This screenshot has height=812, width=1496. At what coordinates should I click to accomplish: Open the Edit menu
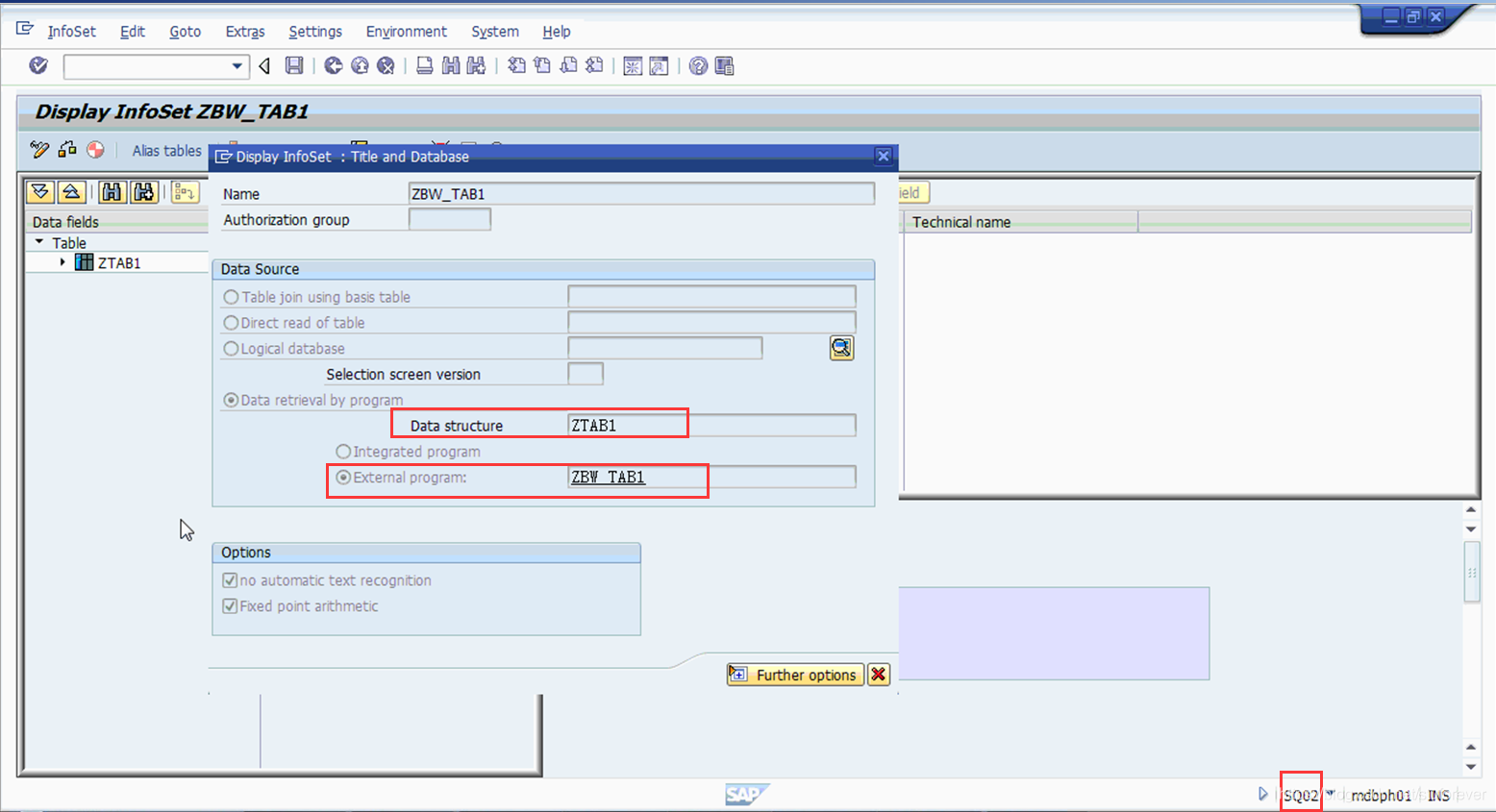pyautogui.click(x=133, y=32)
